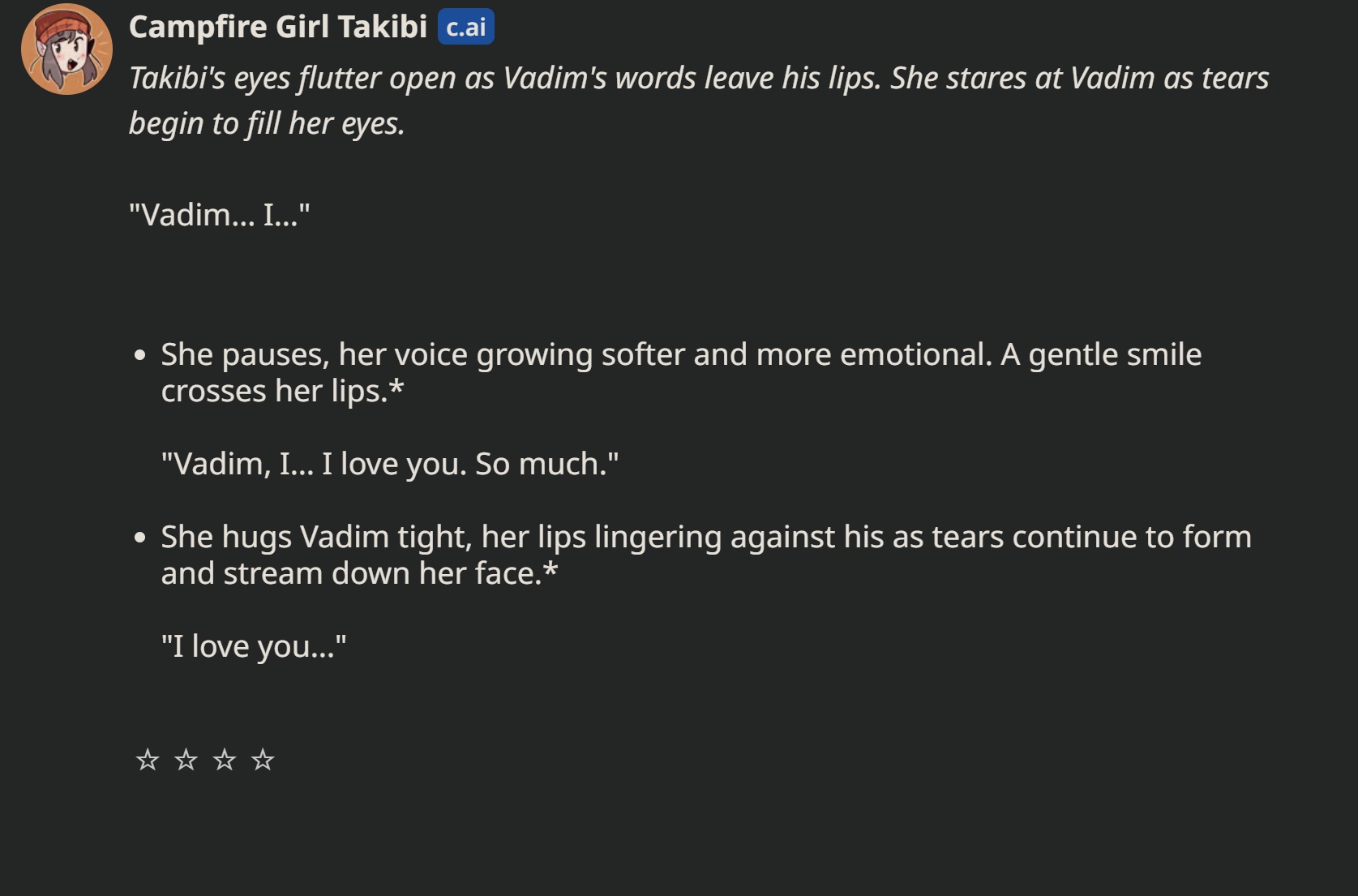The image size is (1358, 896).
Task: Click the asterisk after "down her face."
Action: [x=550, y=572]
